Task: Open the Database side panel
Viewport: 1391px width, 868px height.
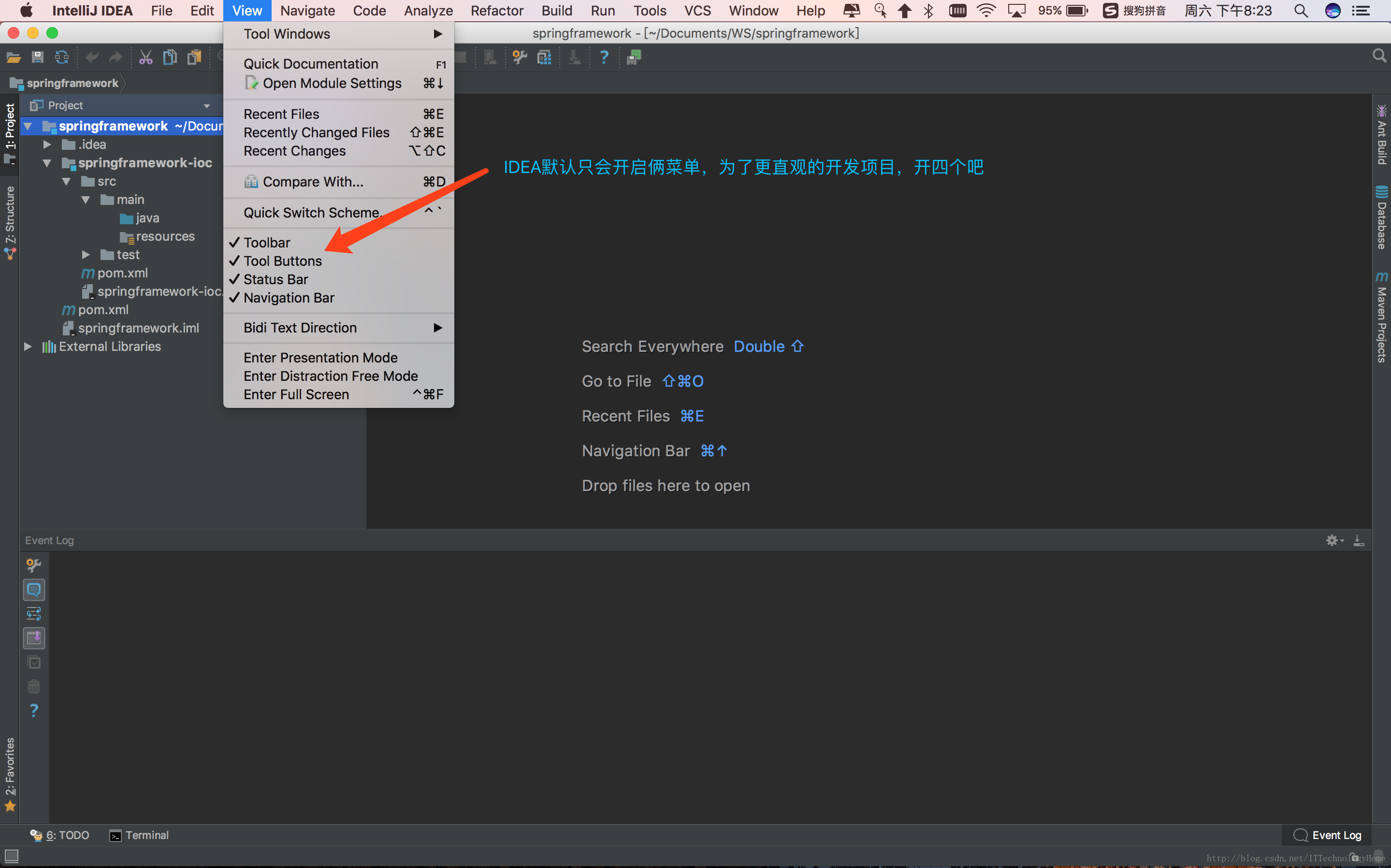Action: 1381,217
